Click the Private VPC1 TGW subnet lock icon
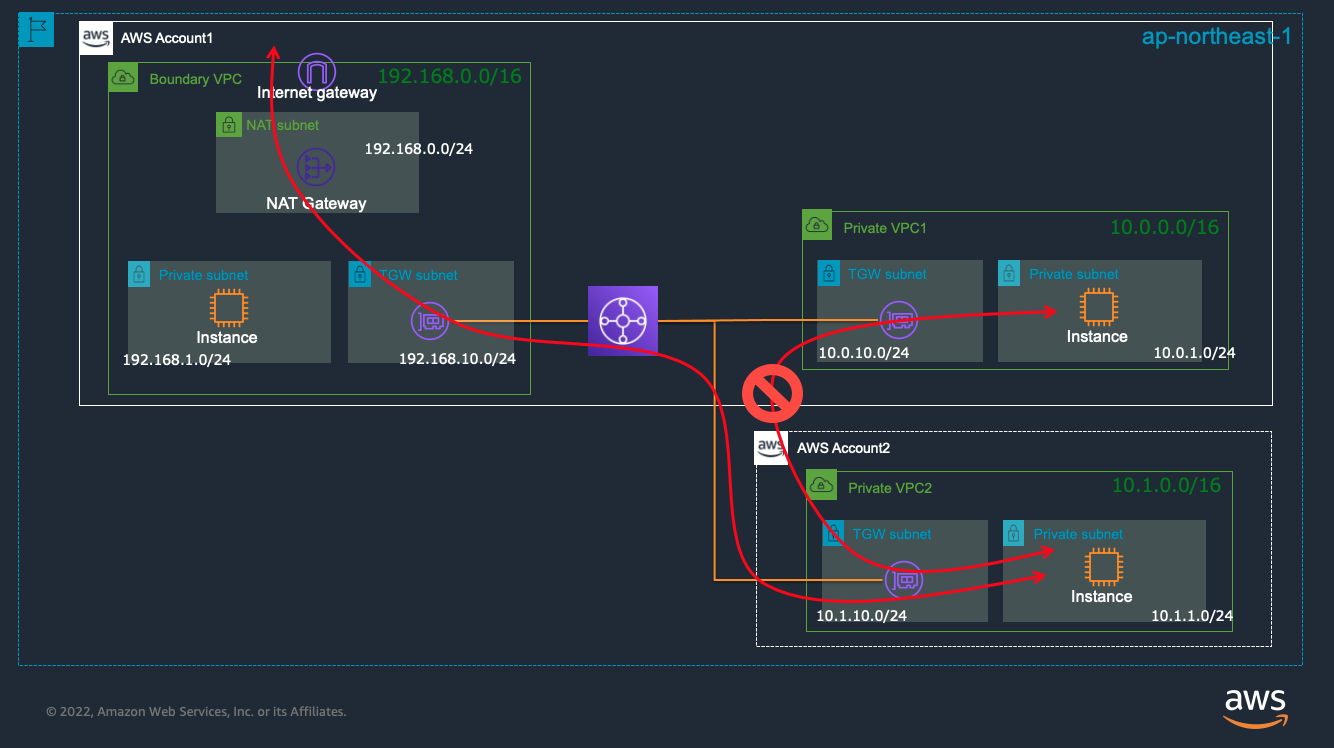 [828, 273]
